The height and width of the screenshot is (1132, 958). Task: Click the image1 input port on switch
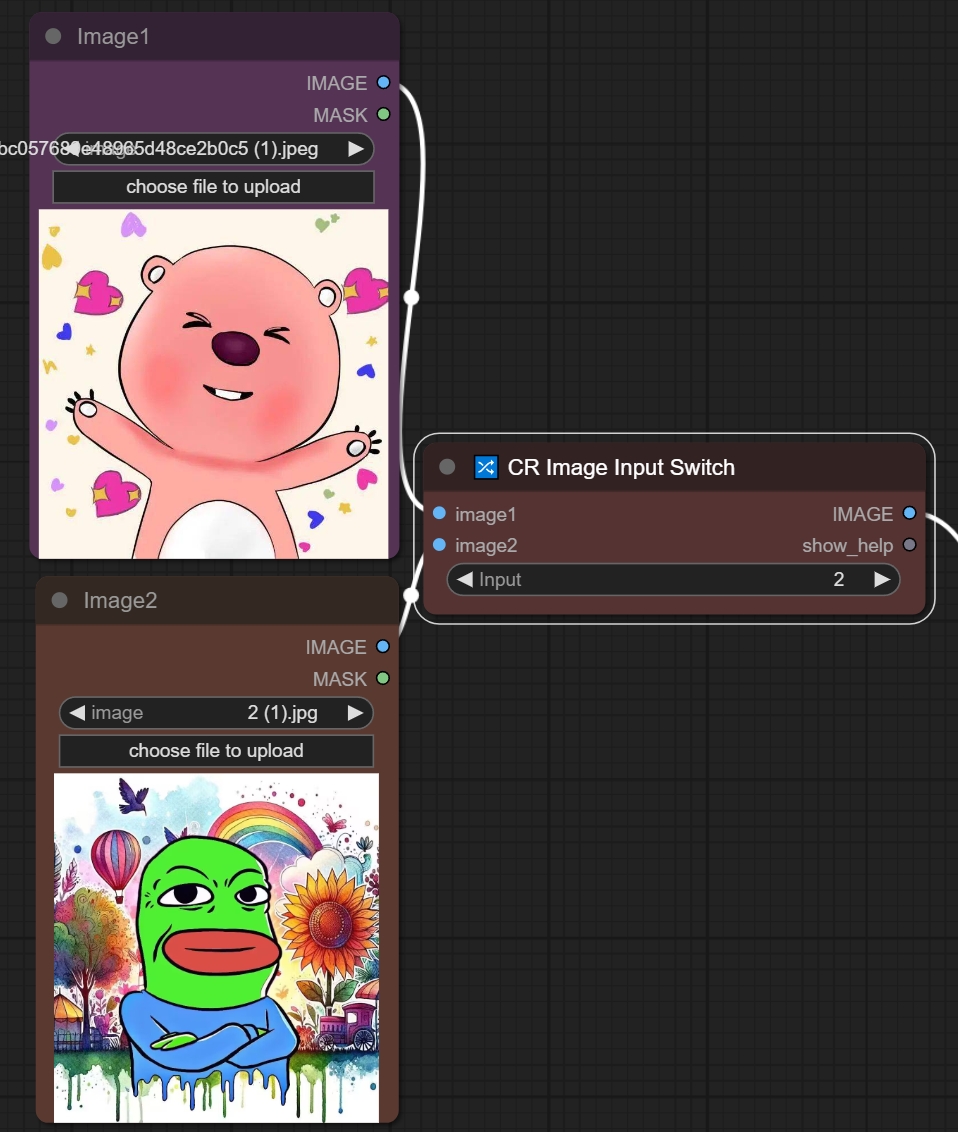pos(439,514)
